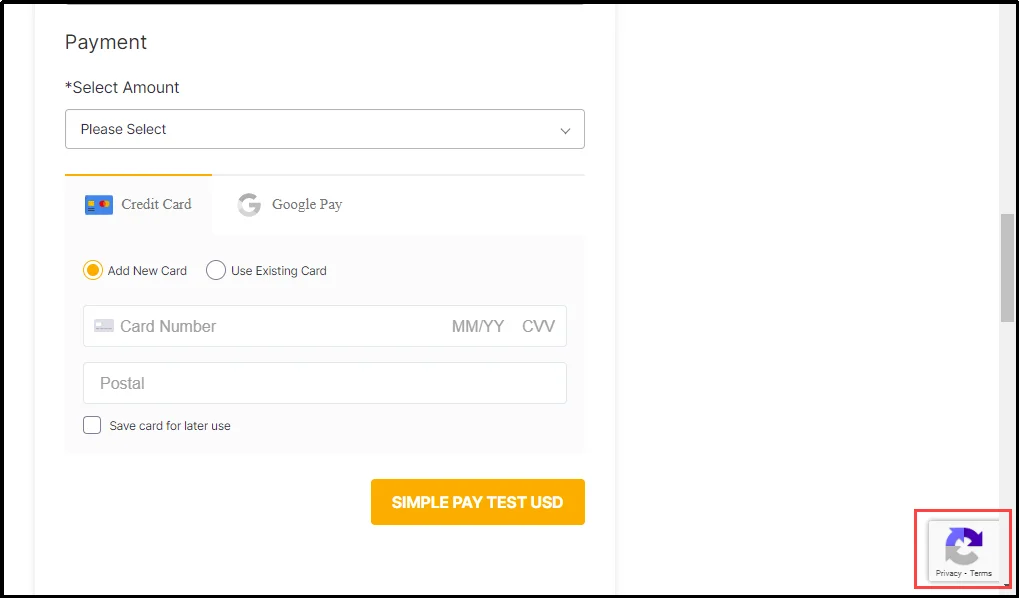Click the Google 'G' icon beside Google Pay
The width and height of the screenshot is (1019, 598).
248,205
